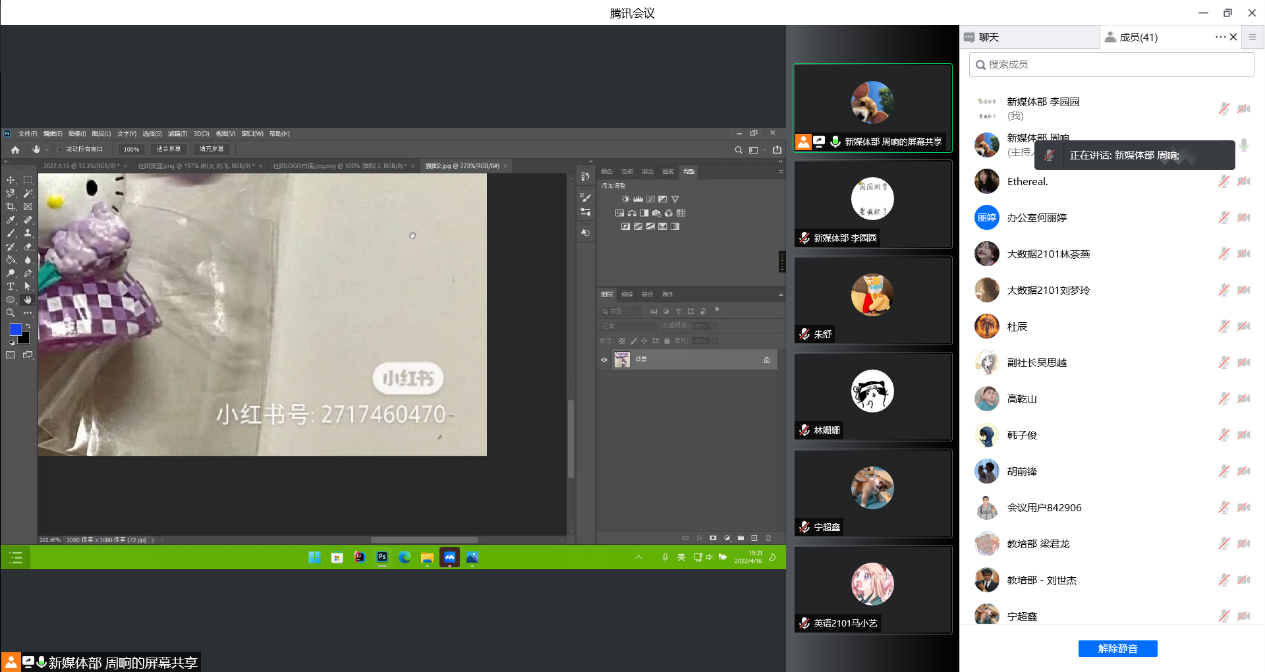The image size is (1265, 672).
Task: Select the Crop tool
Action: point(10,206)
